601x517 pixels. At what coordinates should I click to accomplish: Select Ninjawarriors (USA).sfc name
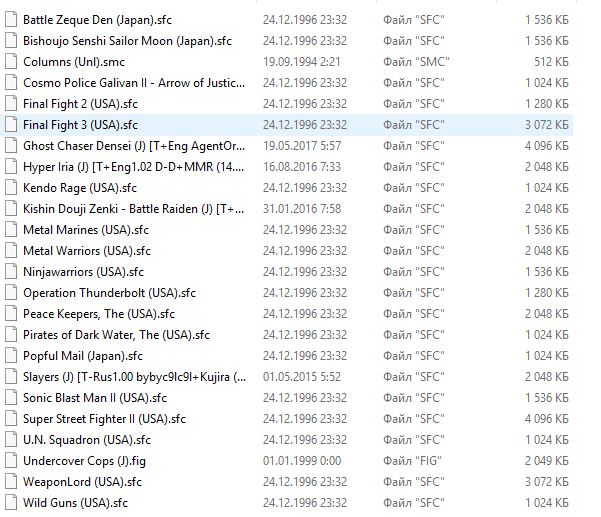84,272
